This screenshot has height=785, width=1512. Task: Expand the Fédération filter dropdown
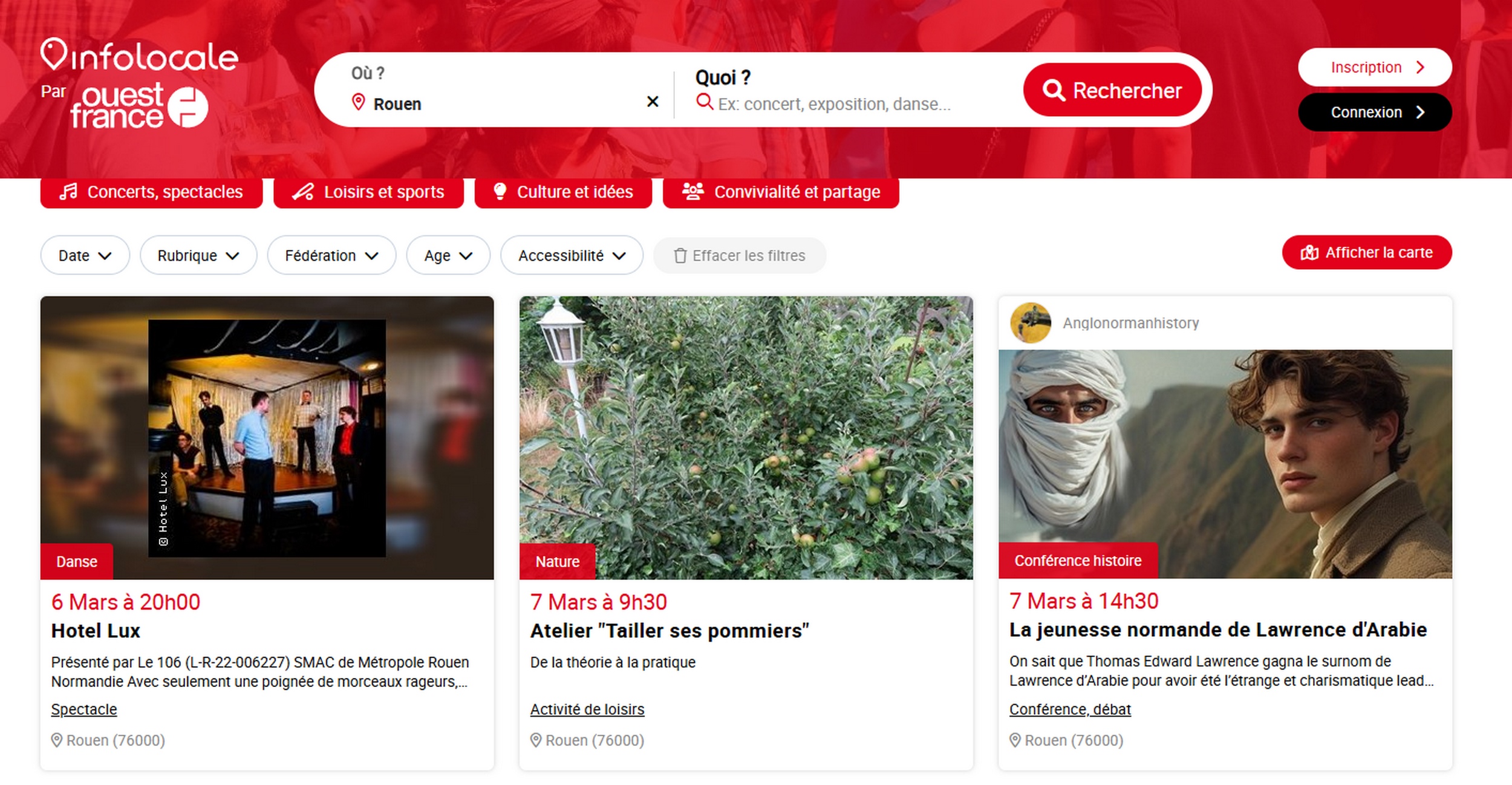pos(331,256)
